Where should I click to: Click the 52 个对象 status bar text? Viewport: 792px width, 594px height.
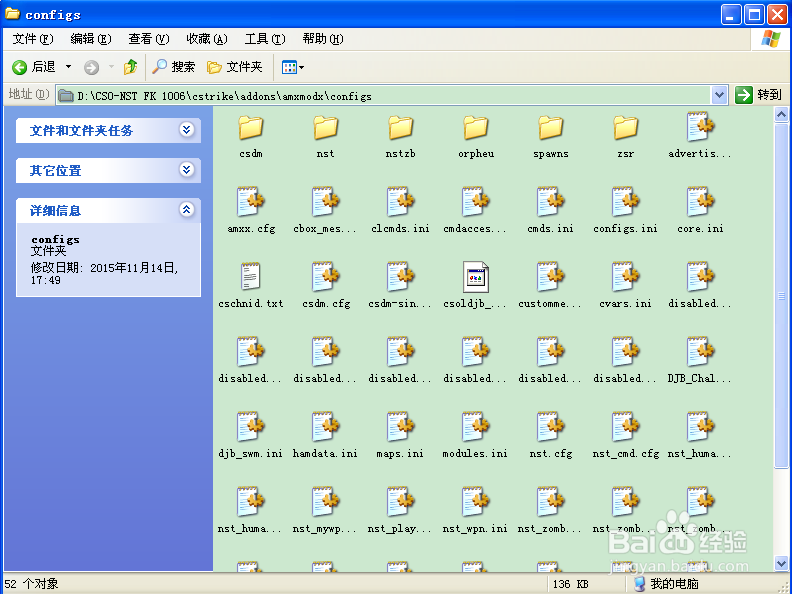point(31,584)
